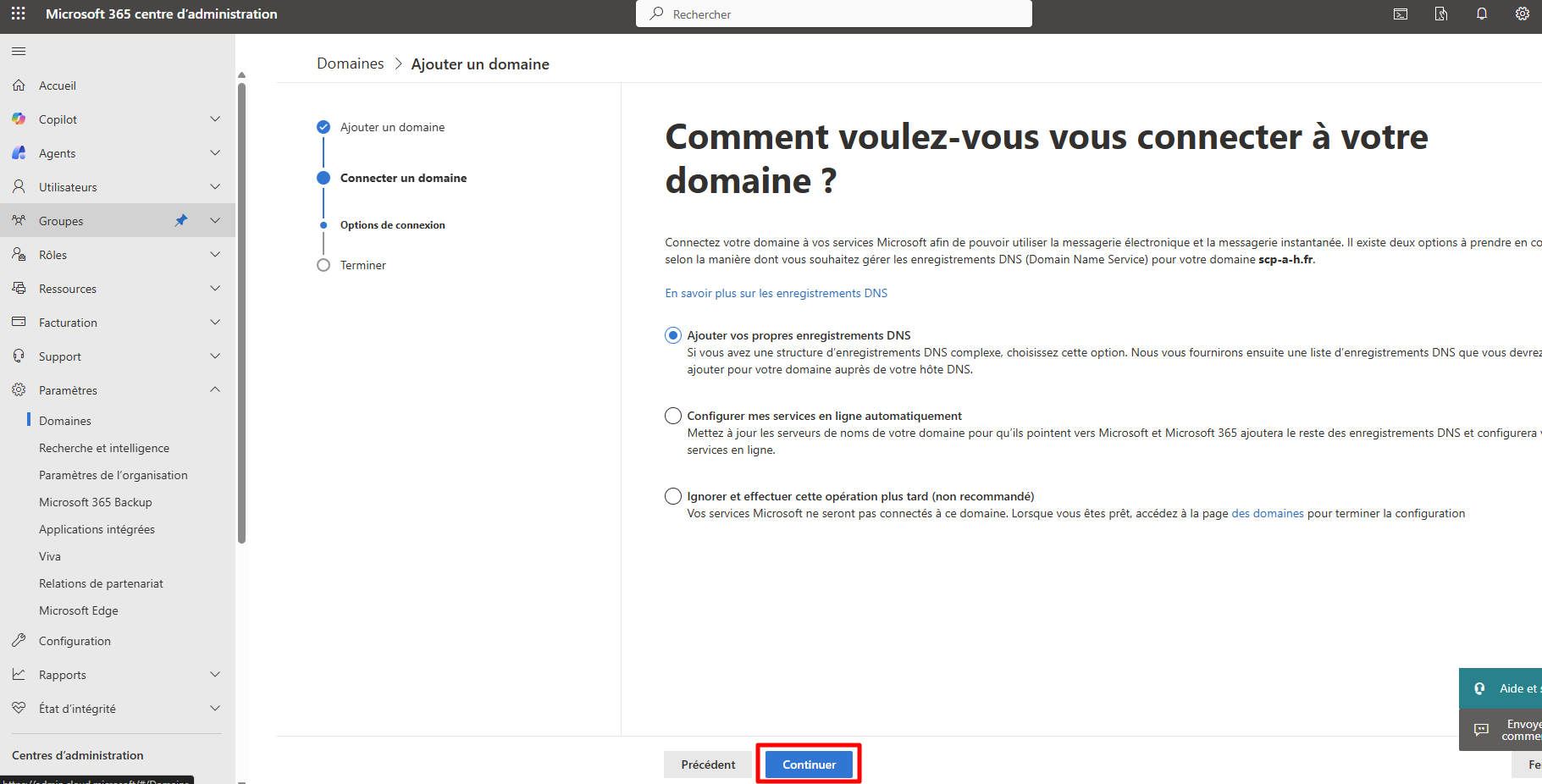Click the Rôles icon in sidebar
Image resolution: width=1542 pixels, height=784 pixels.
pyautogui.click(x=19, y=255)
